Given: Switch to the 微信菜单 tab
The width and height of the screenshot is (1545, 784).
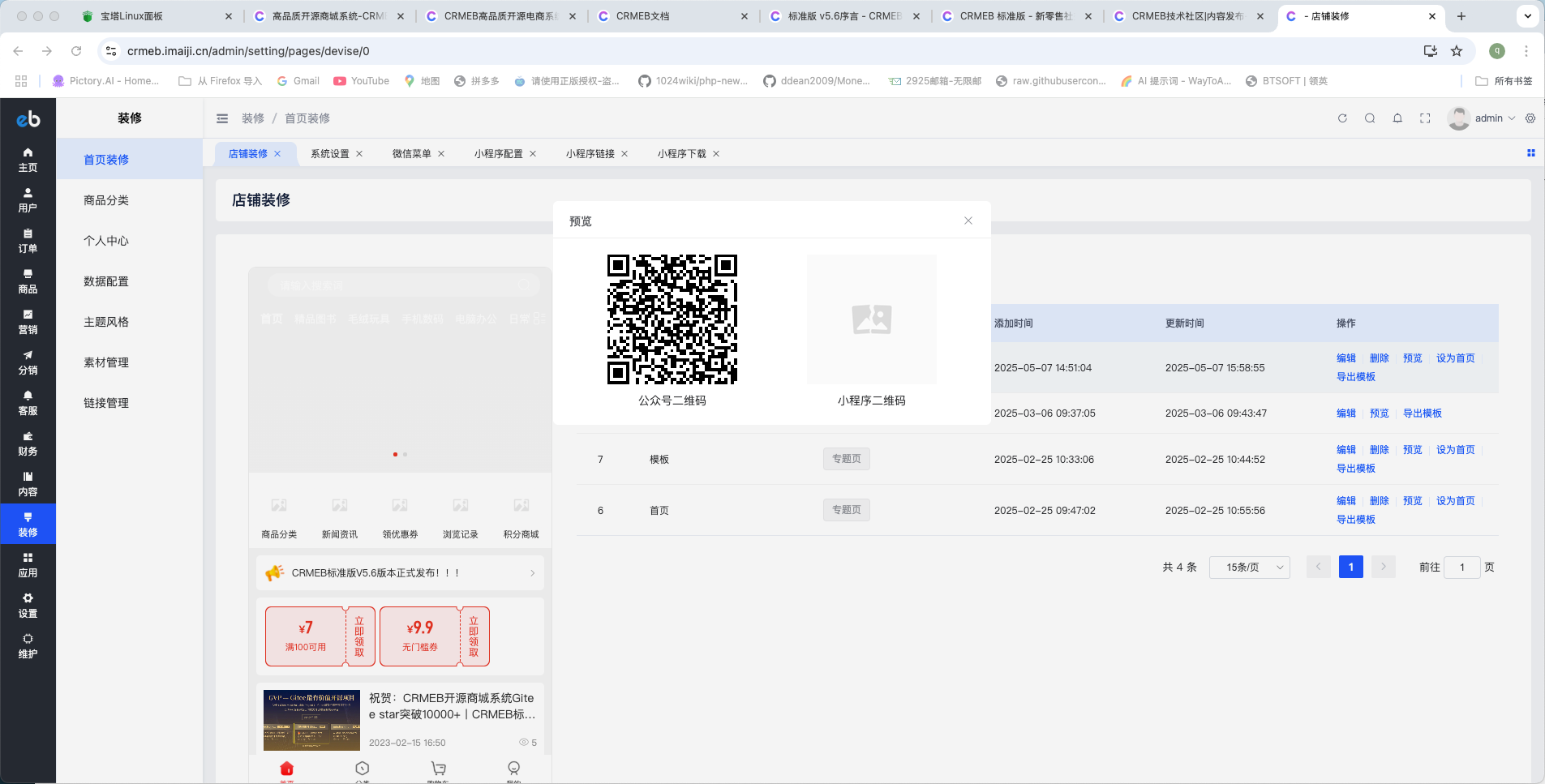Looking at the screenshot, I should pos(412,153).
